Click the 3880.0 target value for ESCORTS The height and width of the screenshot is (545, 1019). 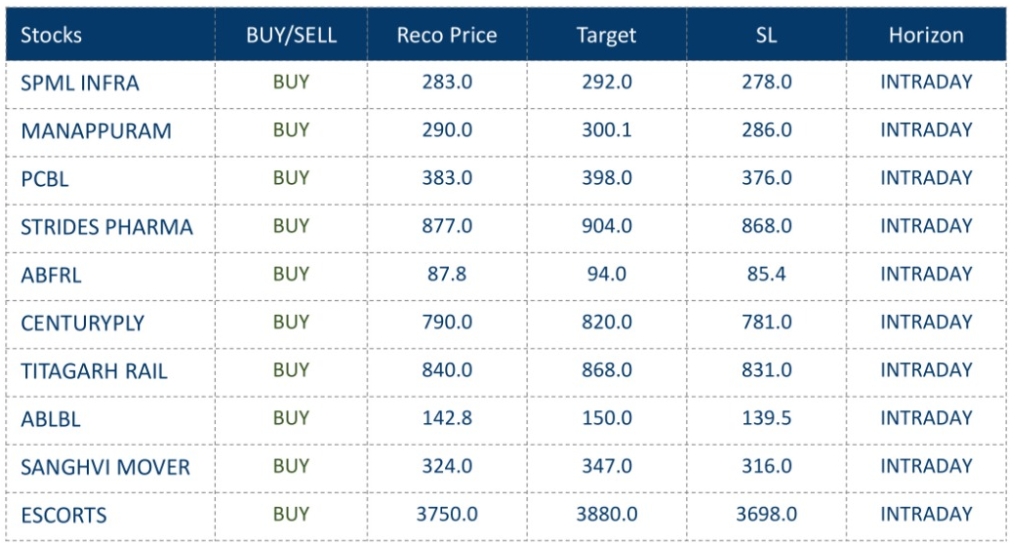point(607,514)
